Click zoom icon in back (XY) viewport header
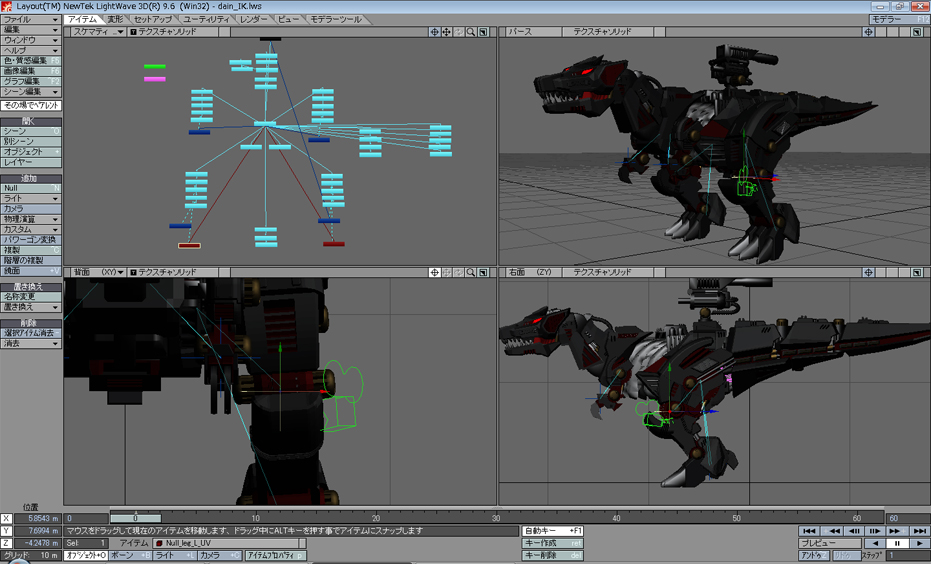The height and width of the screenshot is (564, 931). coord(471,272)
